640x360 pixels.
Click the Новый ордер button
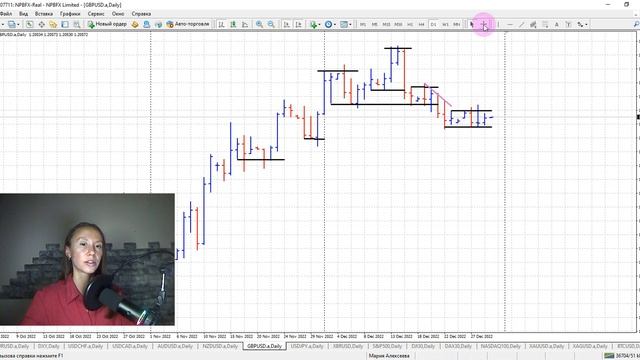107,24
